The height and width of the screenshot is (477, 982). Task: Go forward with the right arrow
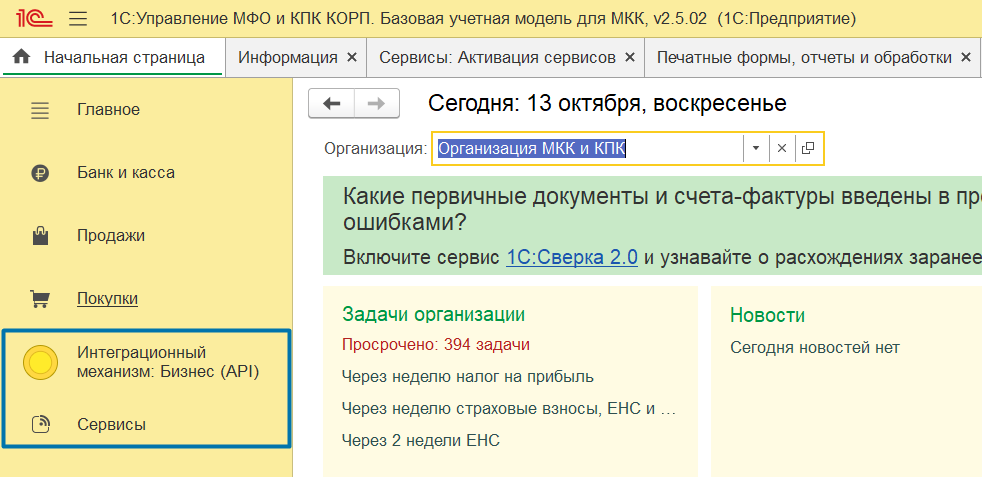[376, 103]
